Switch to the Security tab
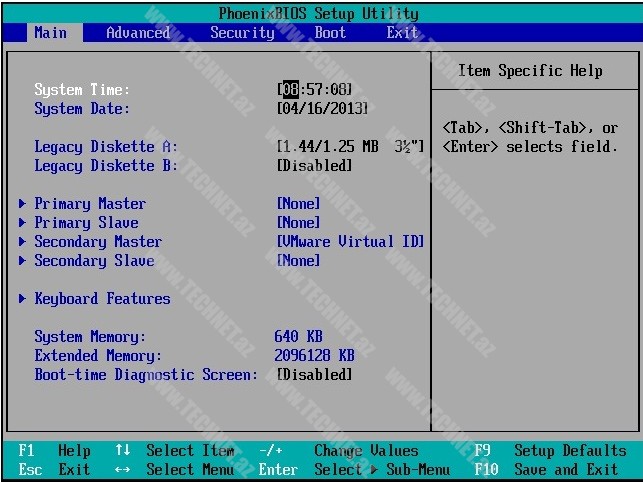 (242, 32)
